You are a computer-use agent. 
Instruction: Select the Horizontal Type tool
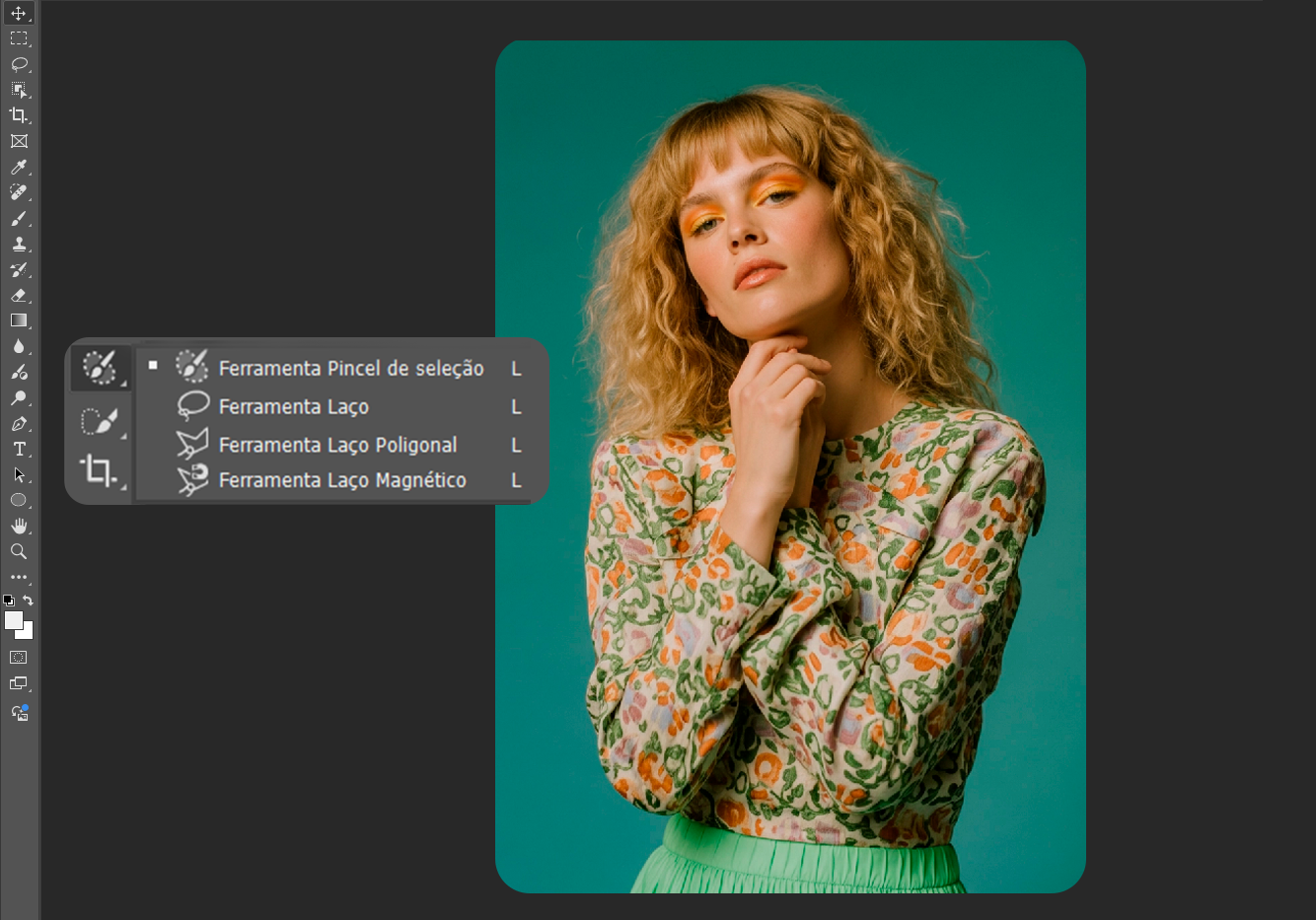tap(19, 450)
